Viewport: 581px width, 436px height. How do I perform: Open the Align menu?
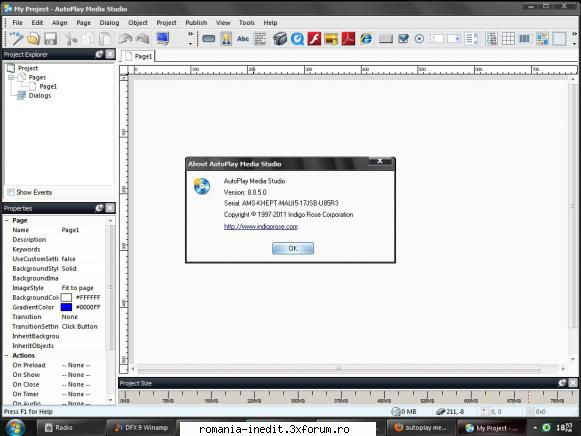click(59, 23)
